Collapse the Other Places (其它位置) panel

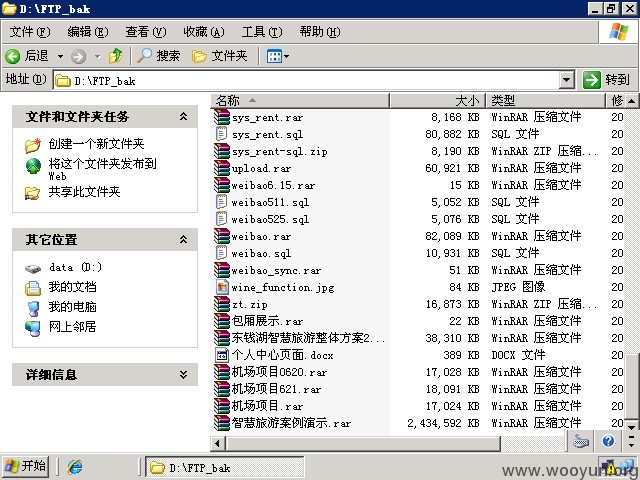point(184,240)
